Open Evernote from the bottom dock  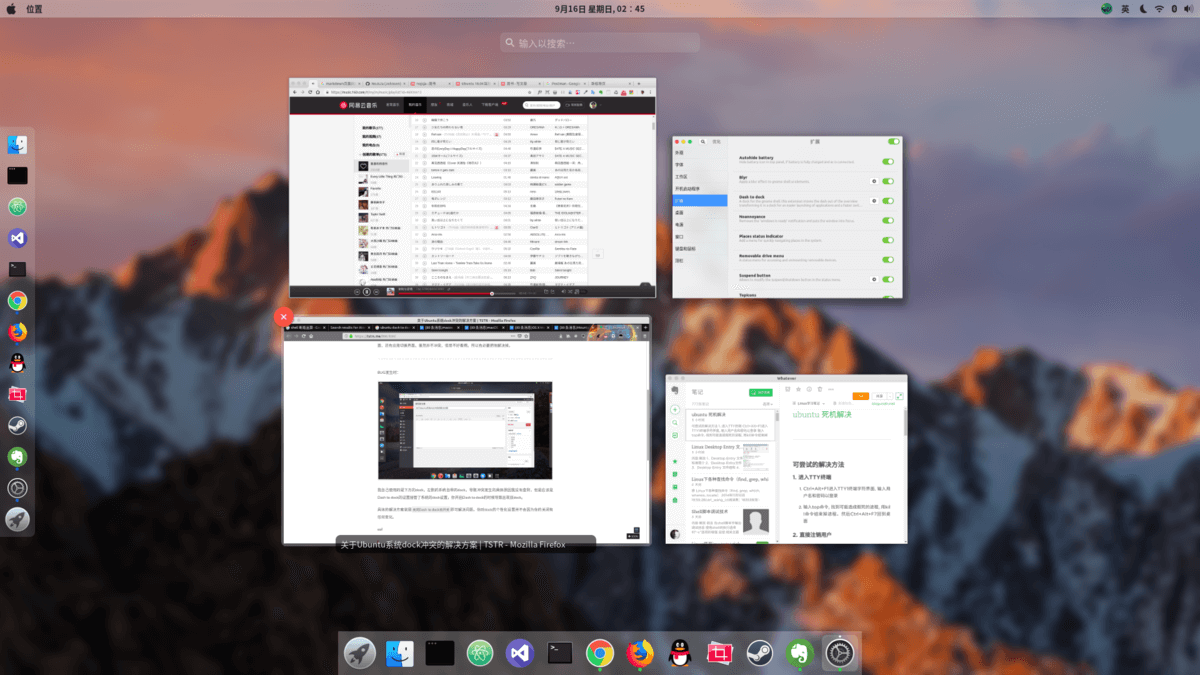(799, 653)
